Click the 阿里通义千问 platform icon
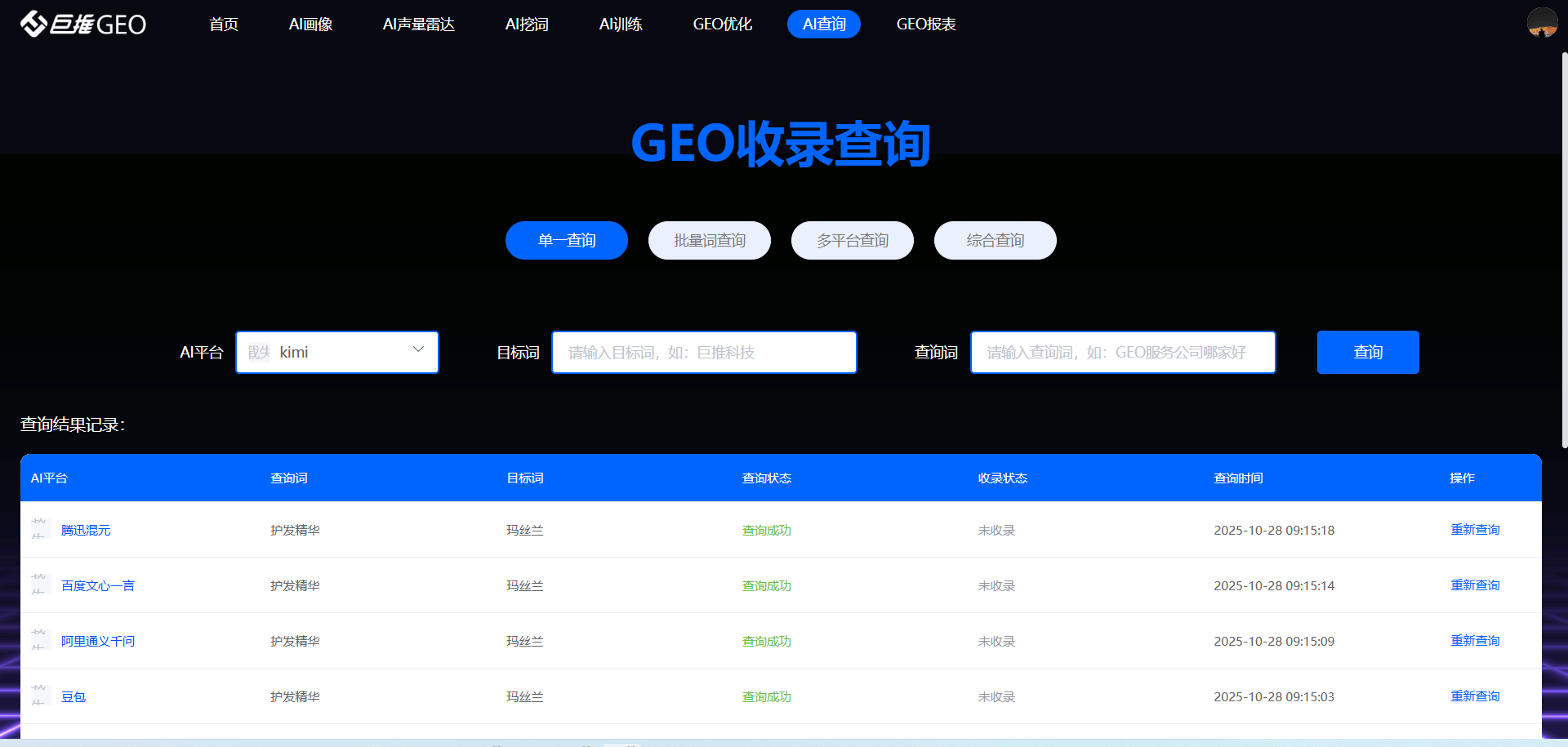Viewport: 1568px width, 747px height. pos(39,641)
